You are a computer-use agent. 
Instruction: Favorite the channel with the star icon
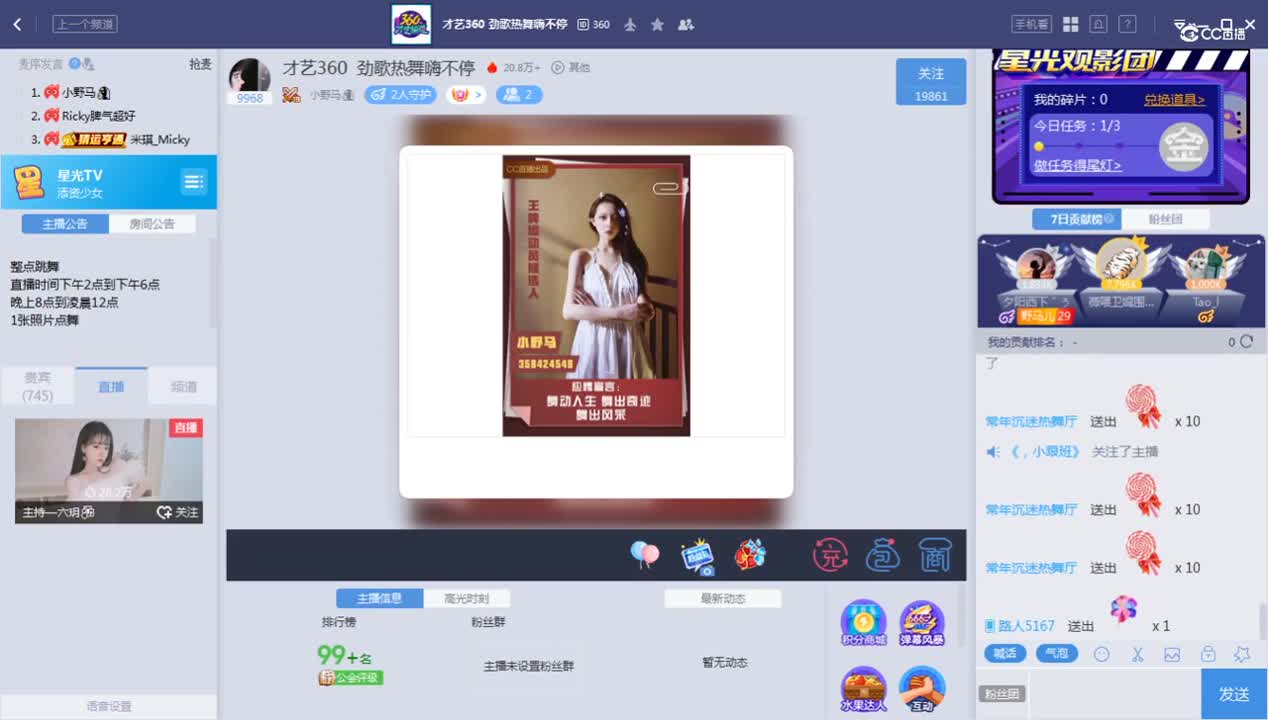657,24
